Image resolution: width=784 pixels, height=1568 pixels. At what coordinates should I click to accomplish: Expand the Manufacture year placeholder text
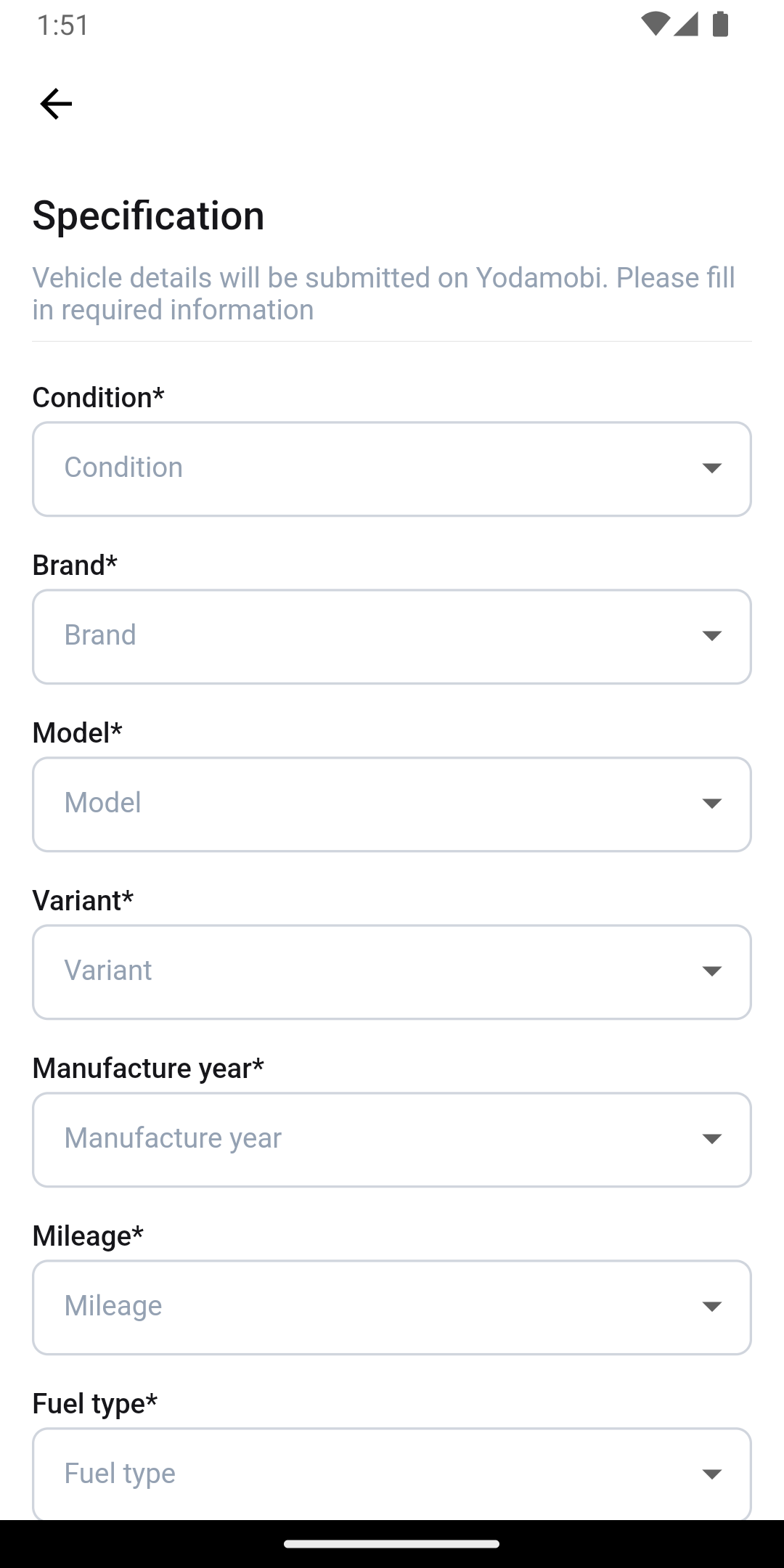pos(173,1138)
